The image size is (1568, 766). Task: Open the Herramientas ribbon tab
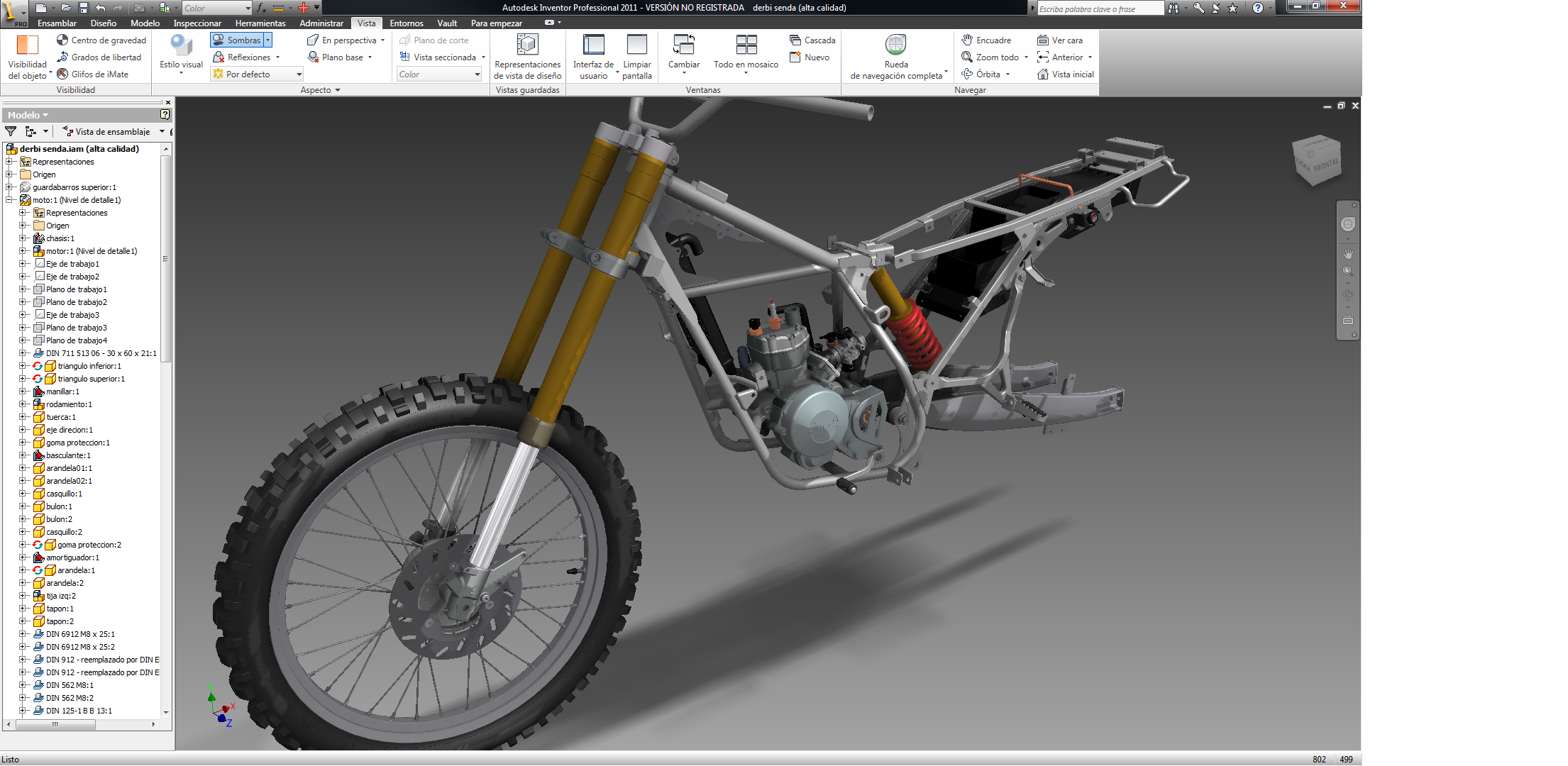click(x=260, y=23)
